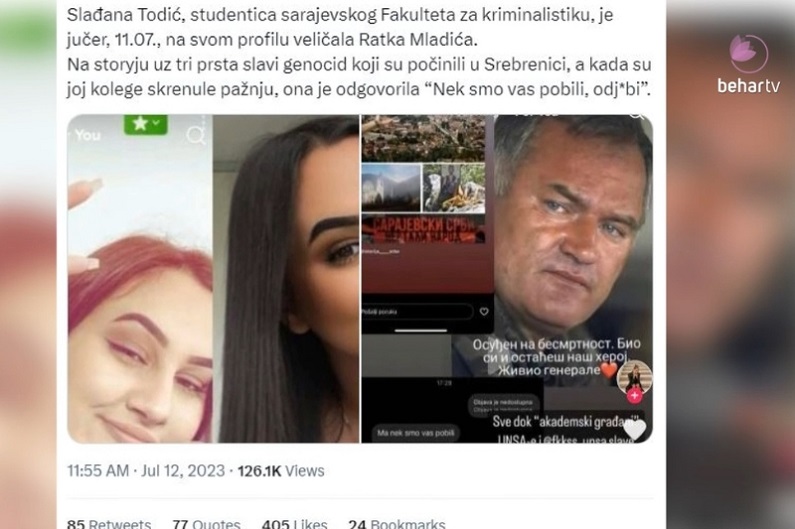
Task: Open the 24 Bookmarks count
Action: pos(397,523)
